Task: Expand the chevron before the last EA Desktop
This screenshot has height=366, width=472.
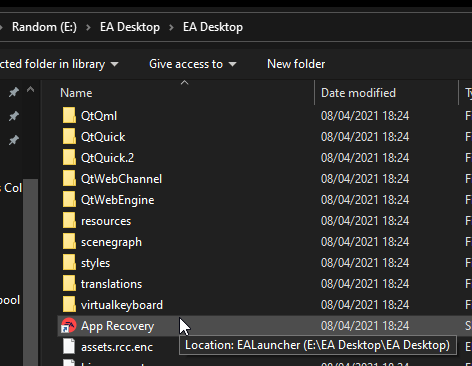Action: 171,27
